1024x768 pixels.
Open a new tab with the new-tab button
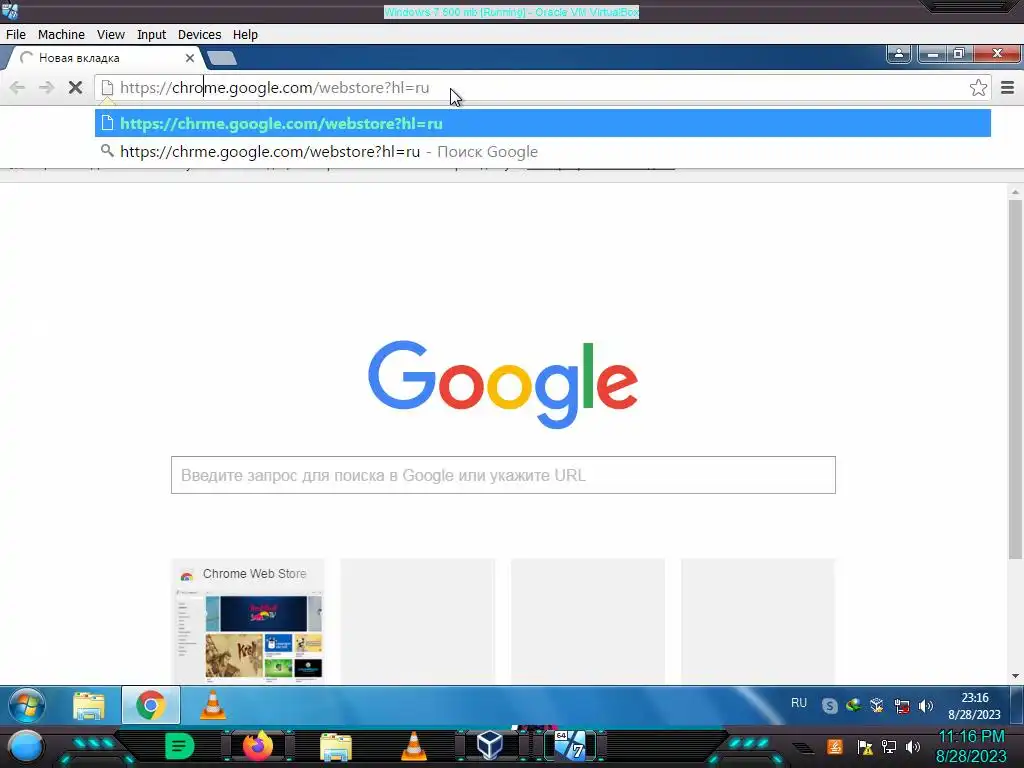[x=222, y=58]
